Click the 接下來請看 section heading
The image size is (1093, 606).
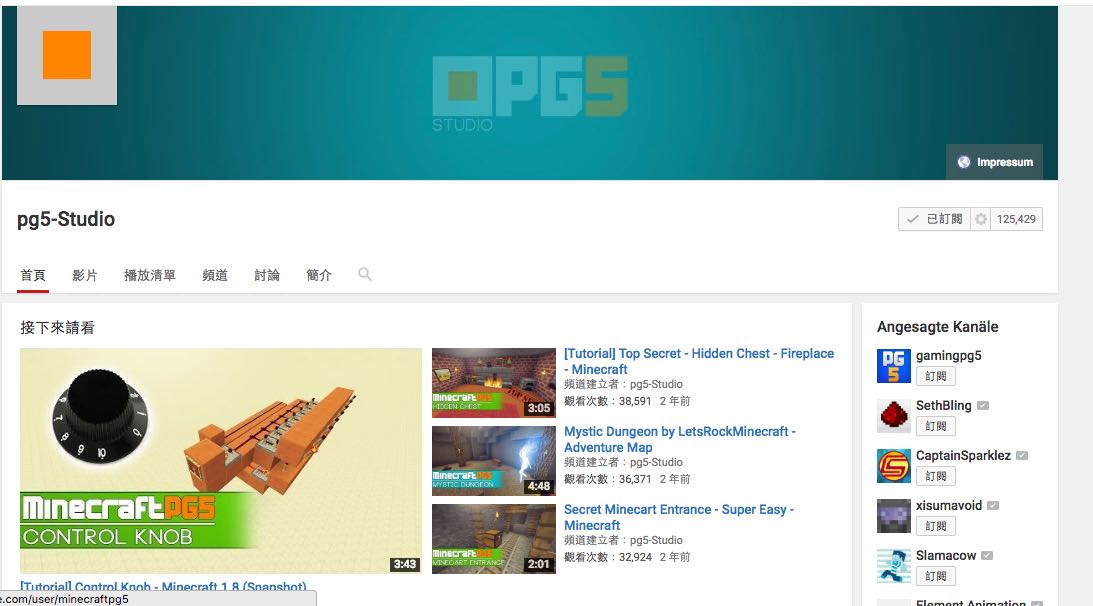(57, 327)
